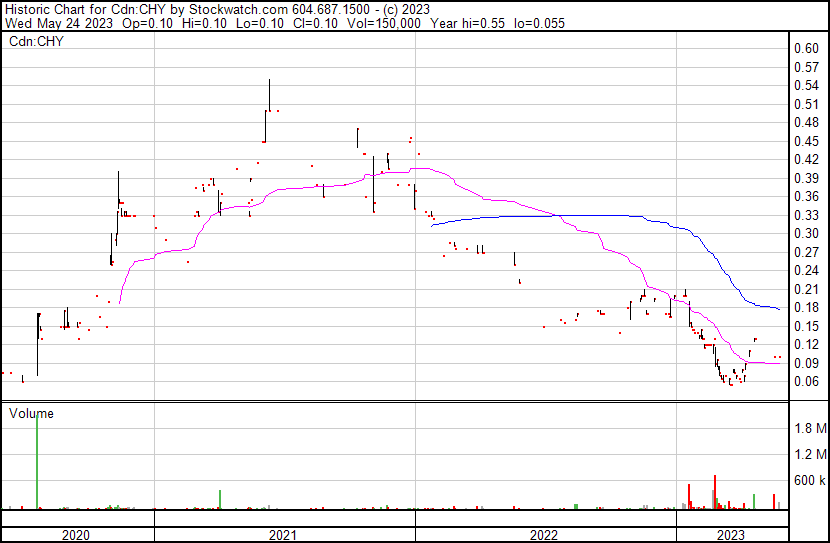Click the Volume panel label

[31, 413]
